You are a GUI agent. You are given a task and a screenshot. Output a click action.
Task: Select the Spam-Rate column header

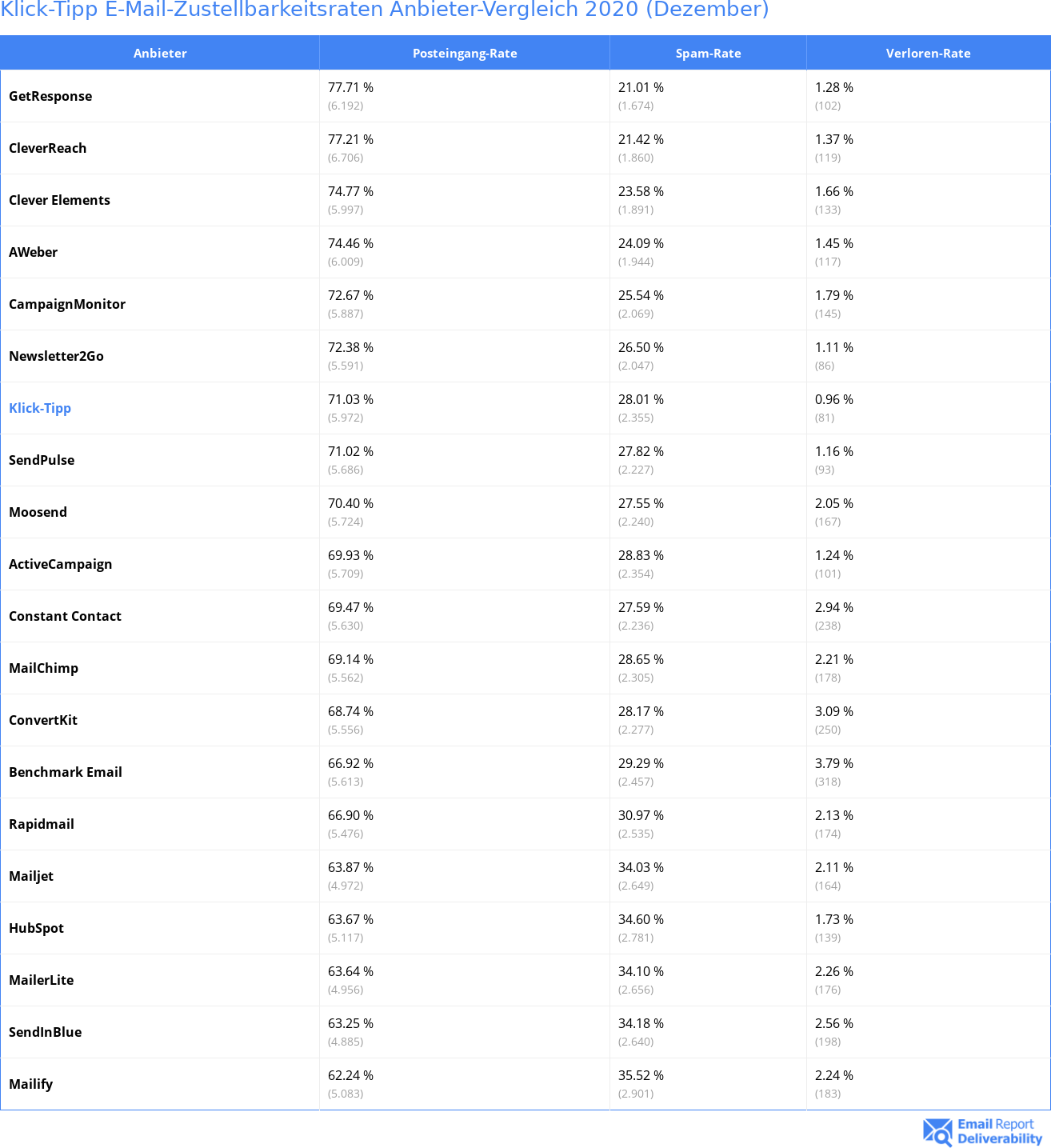(x=708, y=54)
